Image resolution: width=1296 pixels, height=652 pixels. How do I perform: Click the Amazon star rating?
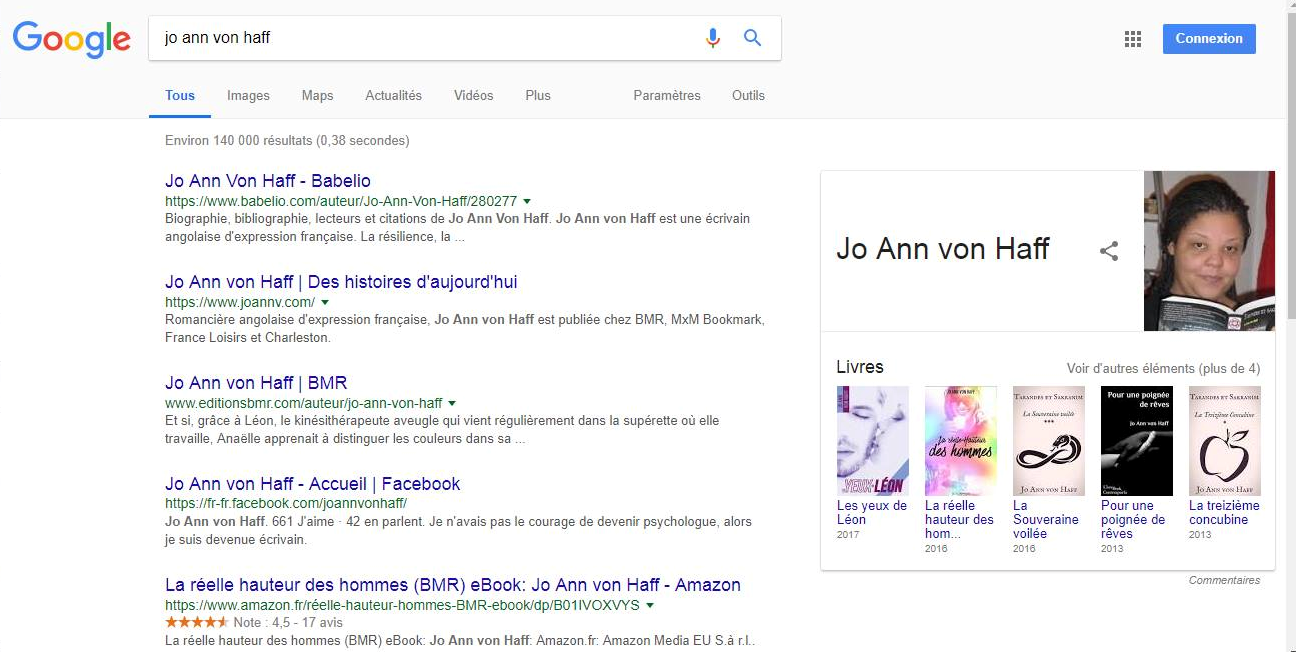pyautogui.click(x=197, y=622)
